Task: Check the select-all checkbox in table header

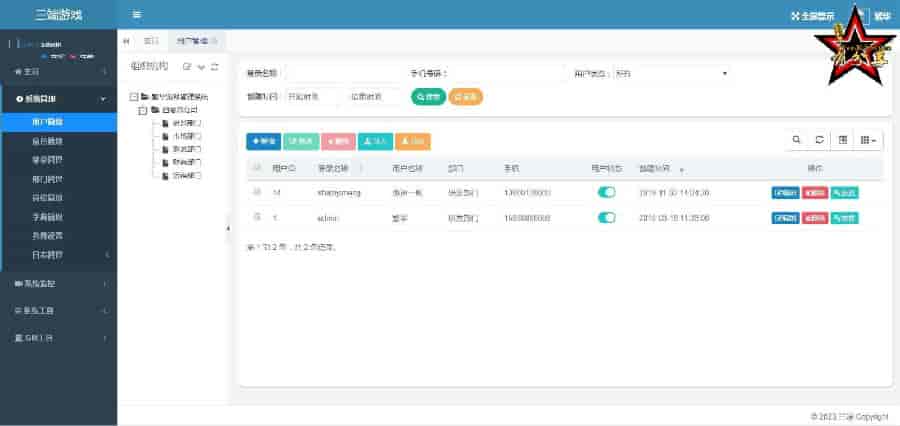Action: click(x=257, y=169)
